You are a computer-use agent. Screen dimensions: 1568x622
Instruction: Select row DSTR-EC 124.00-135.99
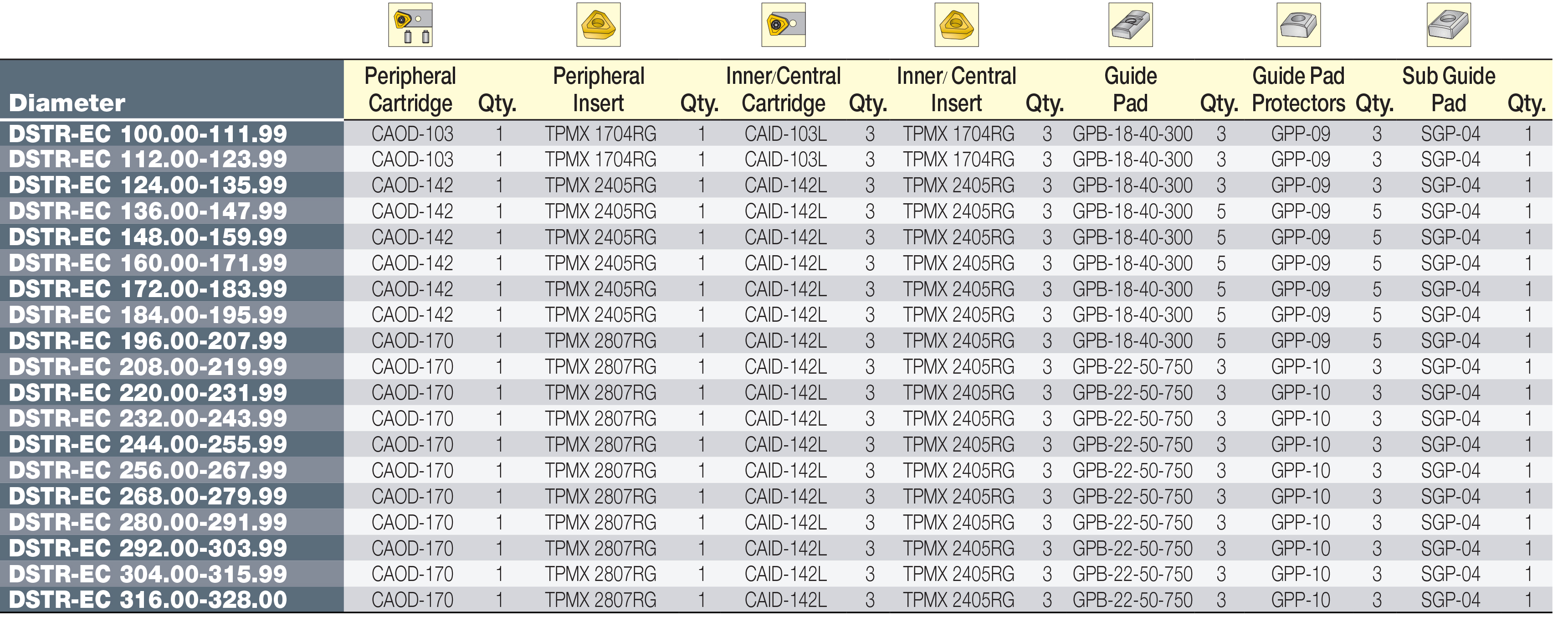tap(776, 185)
